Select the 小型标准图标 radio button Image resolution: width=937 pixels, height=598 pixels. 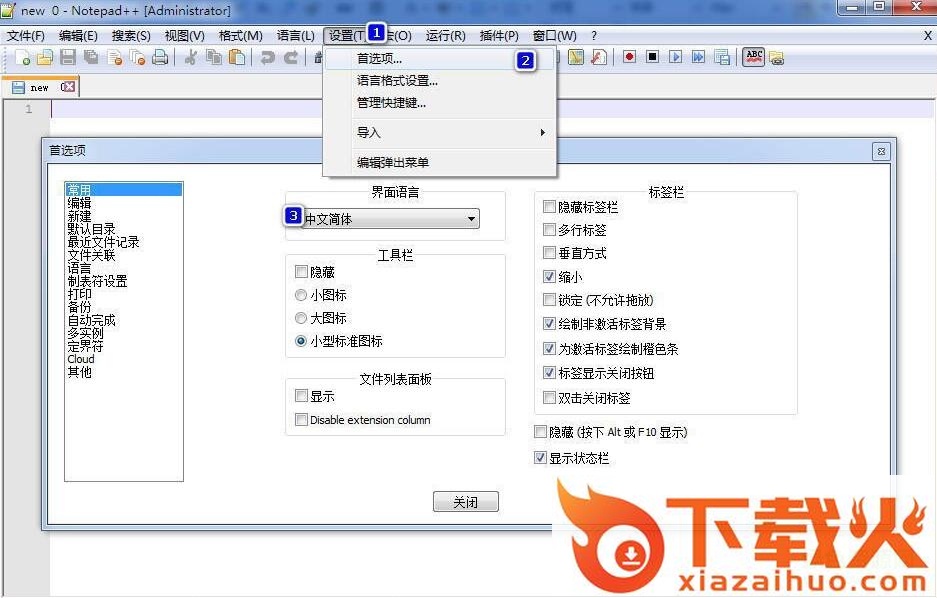coord(301,341)
